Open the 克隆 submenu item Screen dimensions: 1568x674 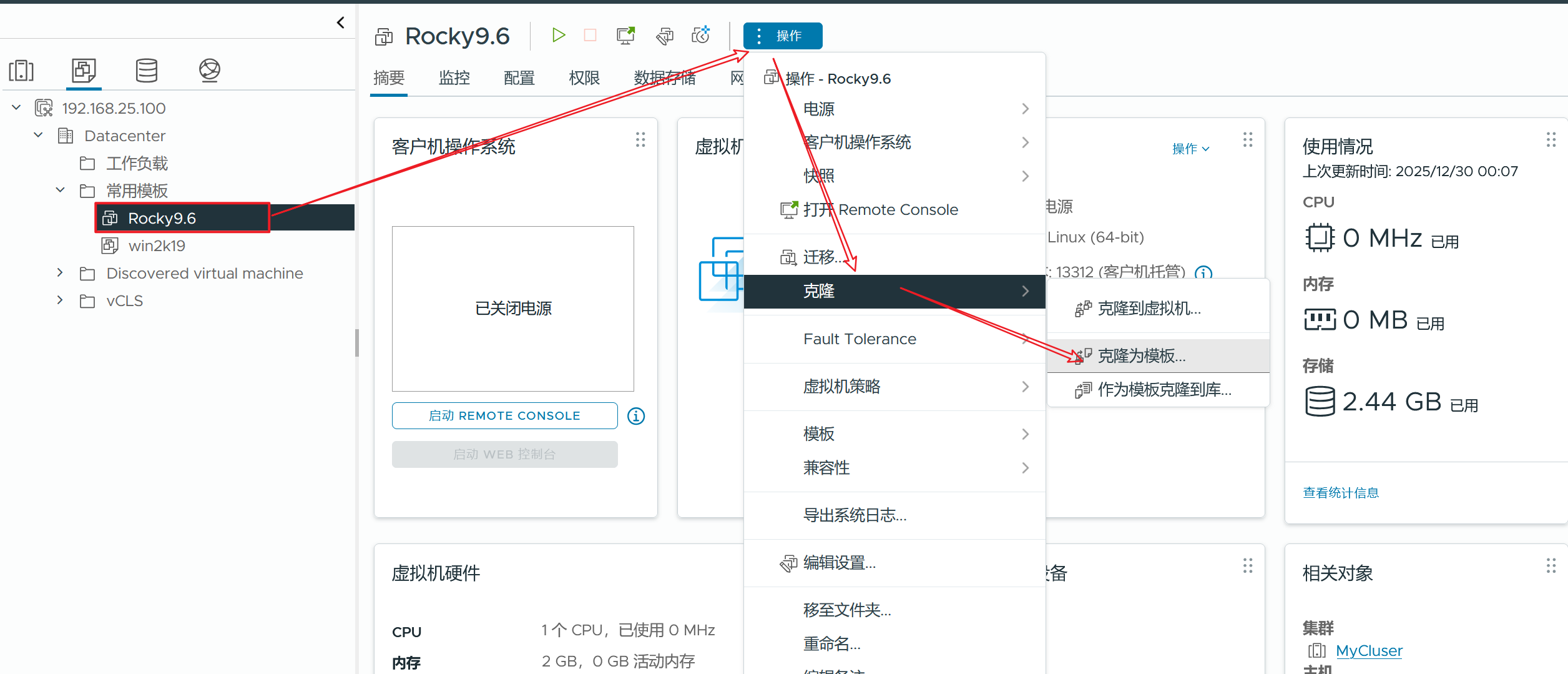click(894, 291)
